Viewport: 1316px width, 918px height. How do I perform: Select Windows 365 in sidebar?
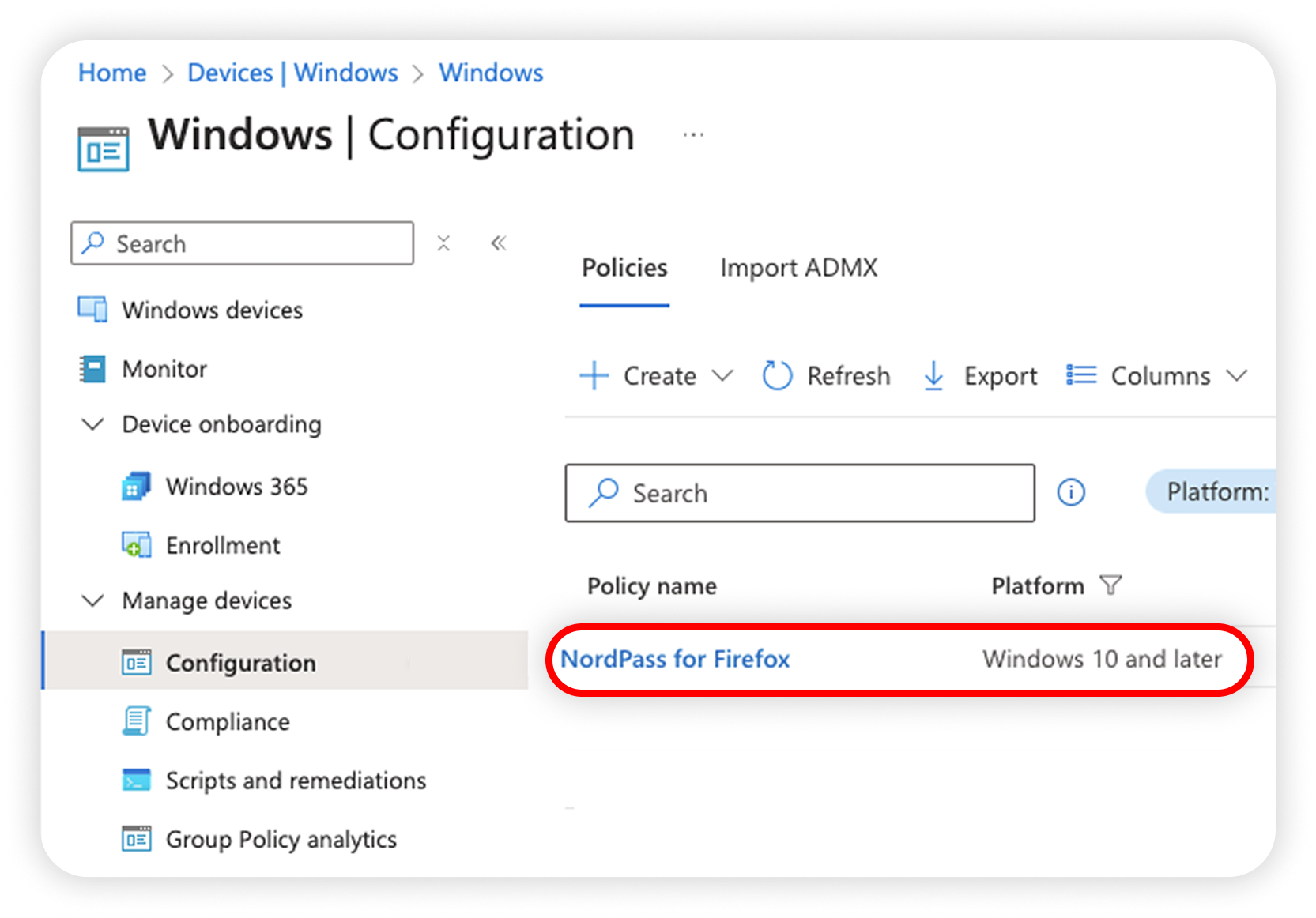point(236,486)
